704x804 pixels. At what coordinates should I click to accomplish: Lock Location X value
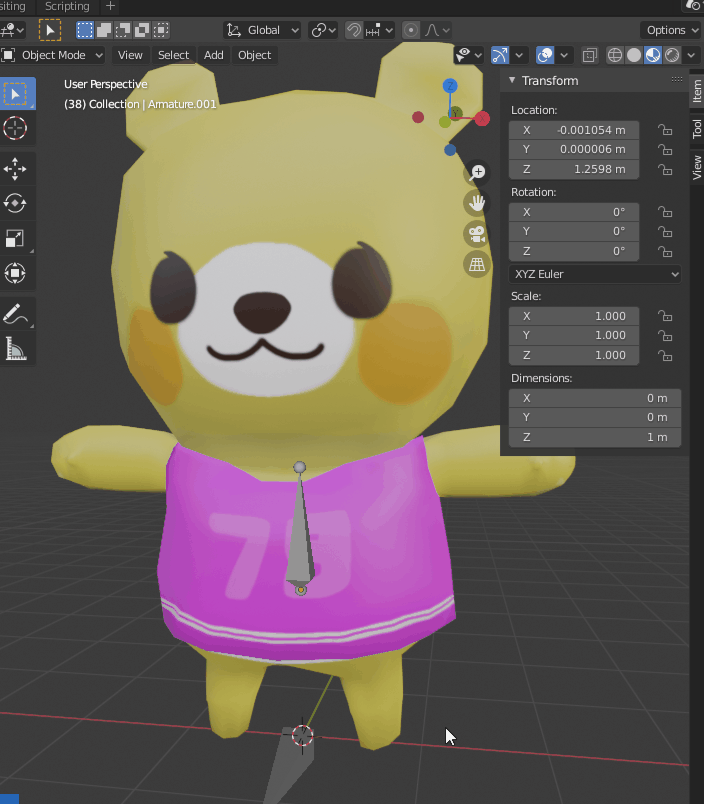[665, 130]
